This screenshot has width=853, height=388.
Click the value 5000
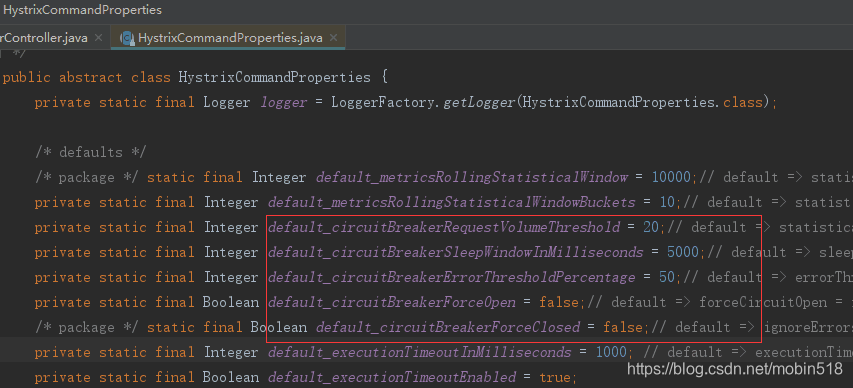[x=683, y=252]
